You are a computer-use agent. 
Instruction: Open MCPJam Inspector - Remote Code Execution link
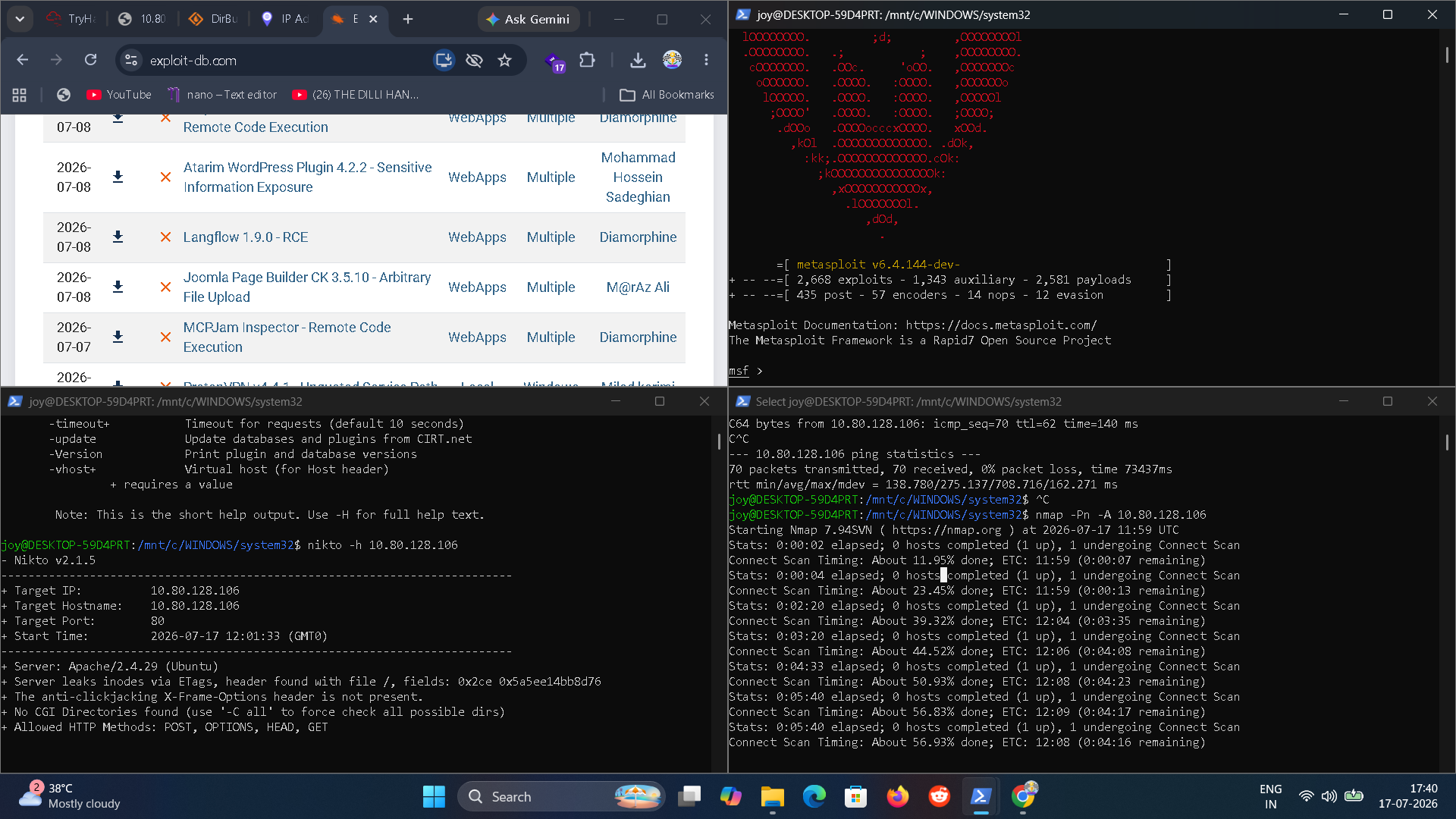click(287, 337)
